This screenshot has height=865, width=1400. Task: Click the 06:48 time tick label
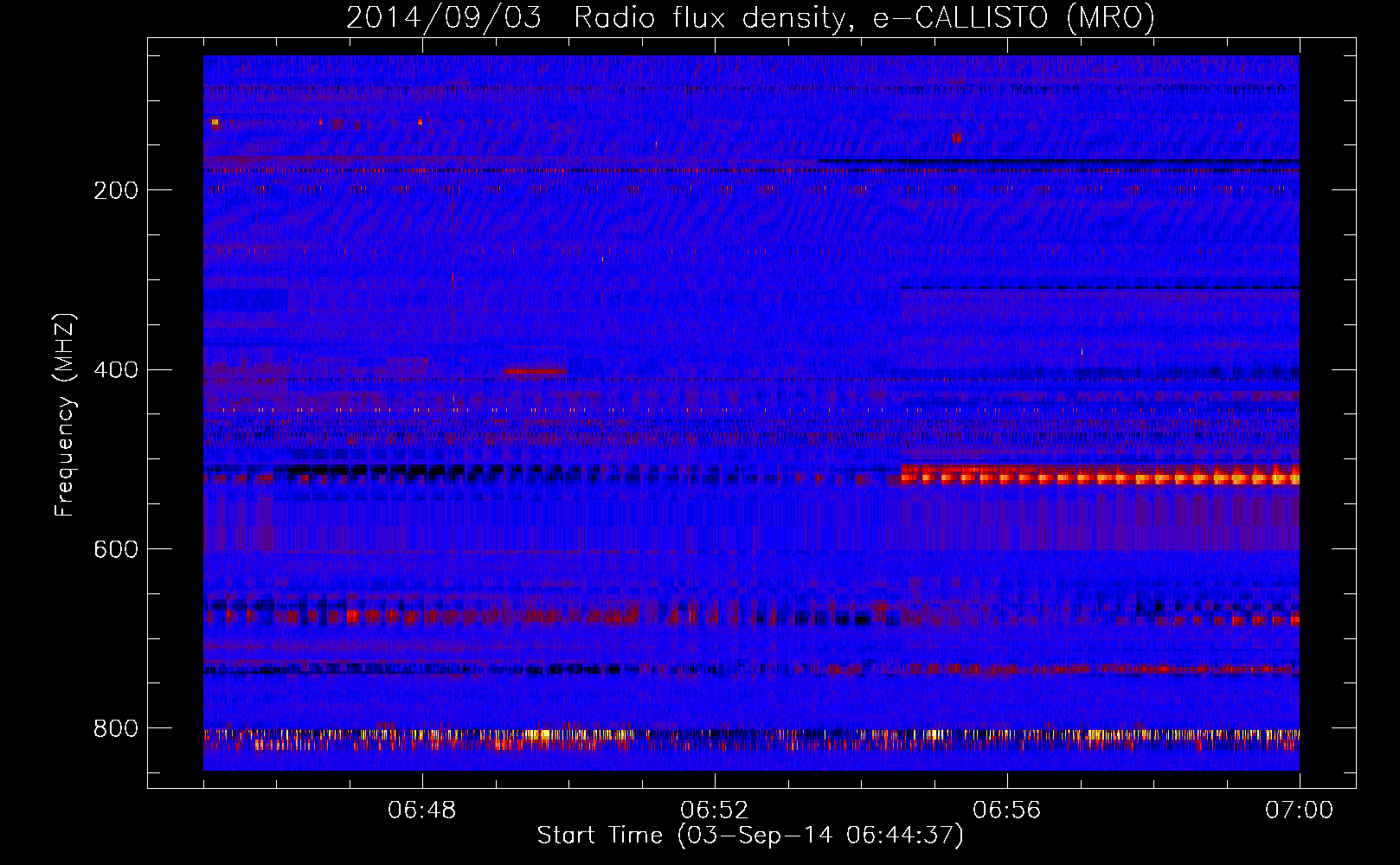(x=422, y=811)
